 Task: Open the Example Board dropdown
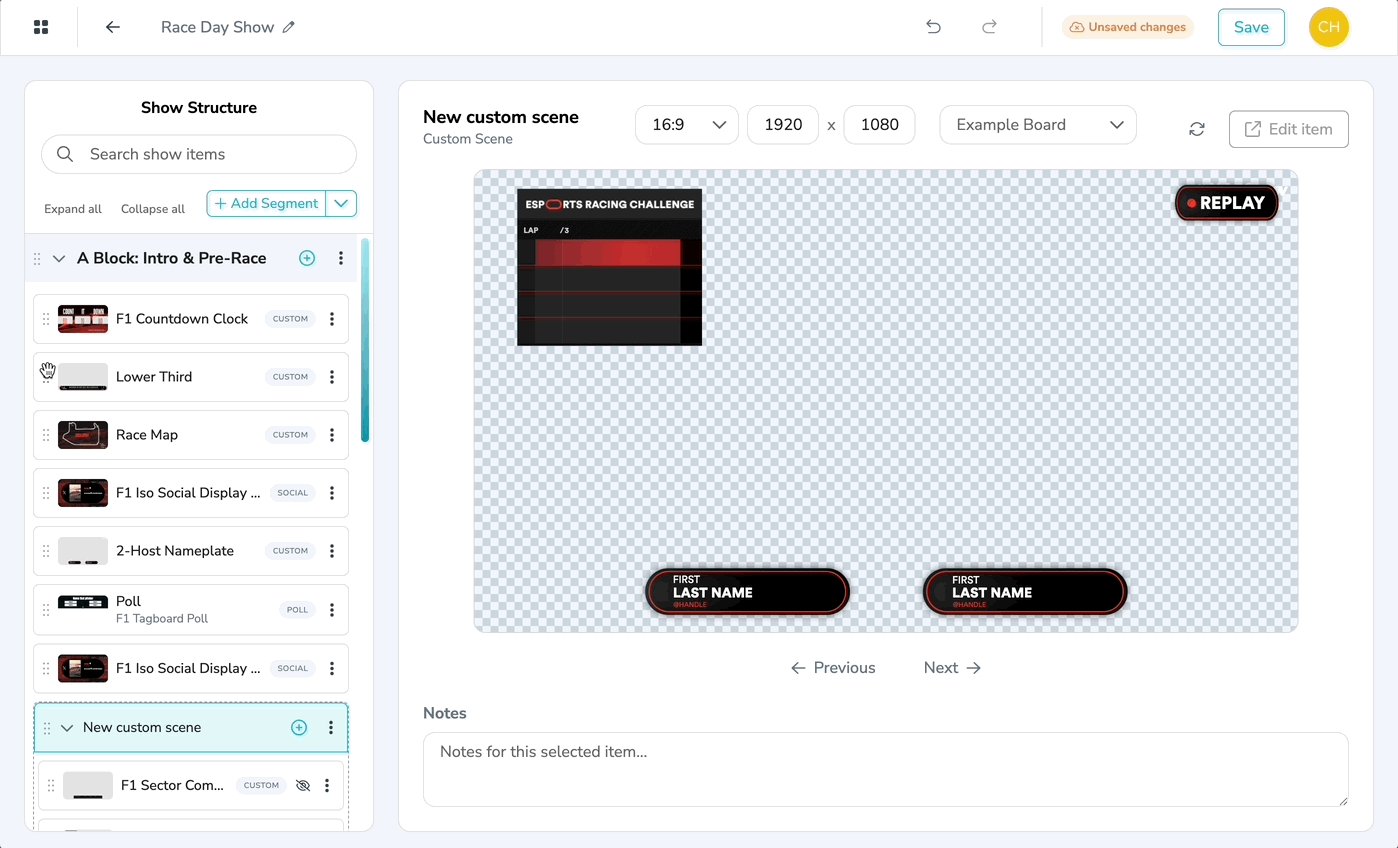(x=1038, y=125)
